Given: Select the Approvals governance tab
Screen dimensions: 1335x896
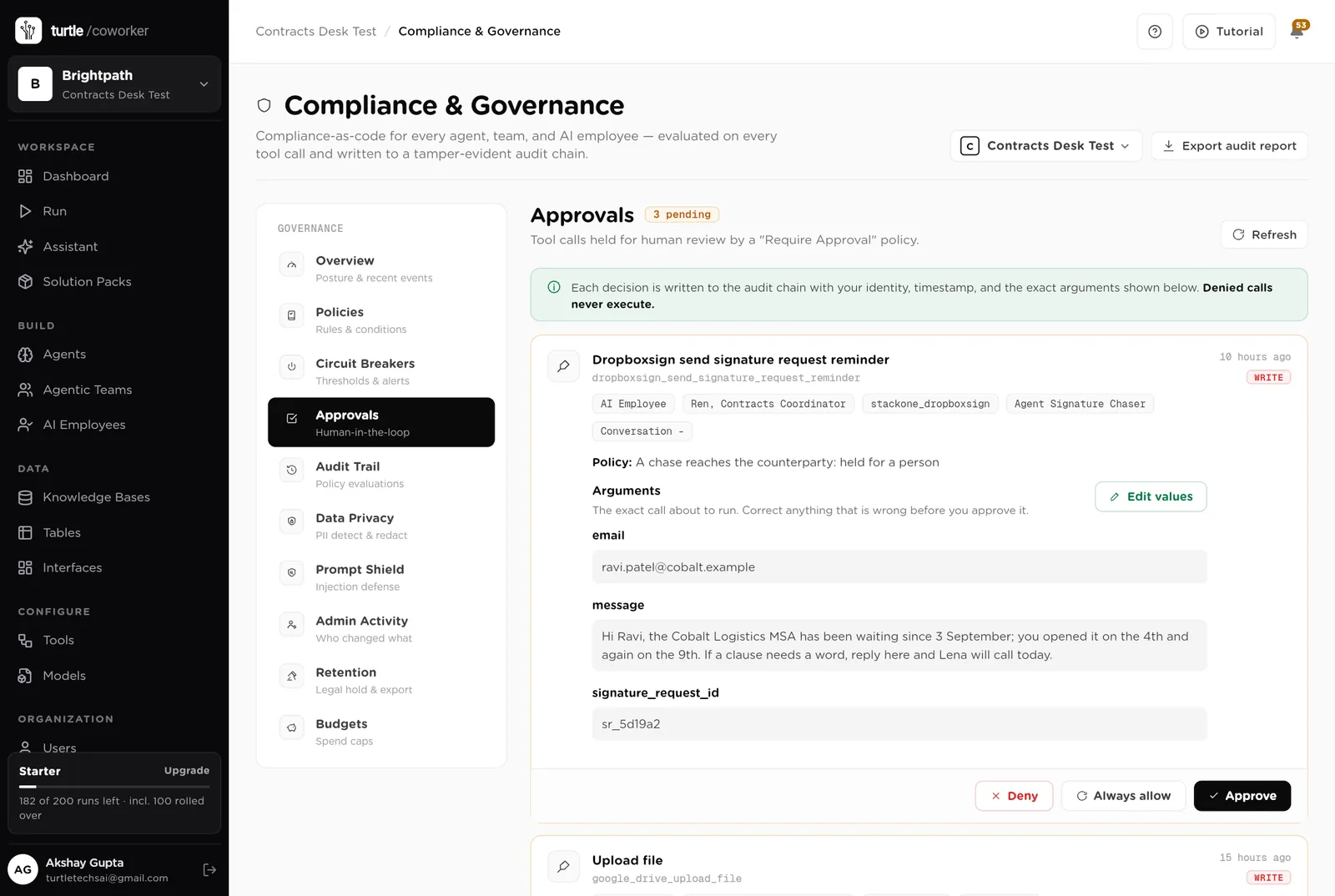Looking at the screenshot, I should [381, 422].
